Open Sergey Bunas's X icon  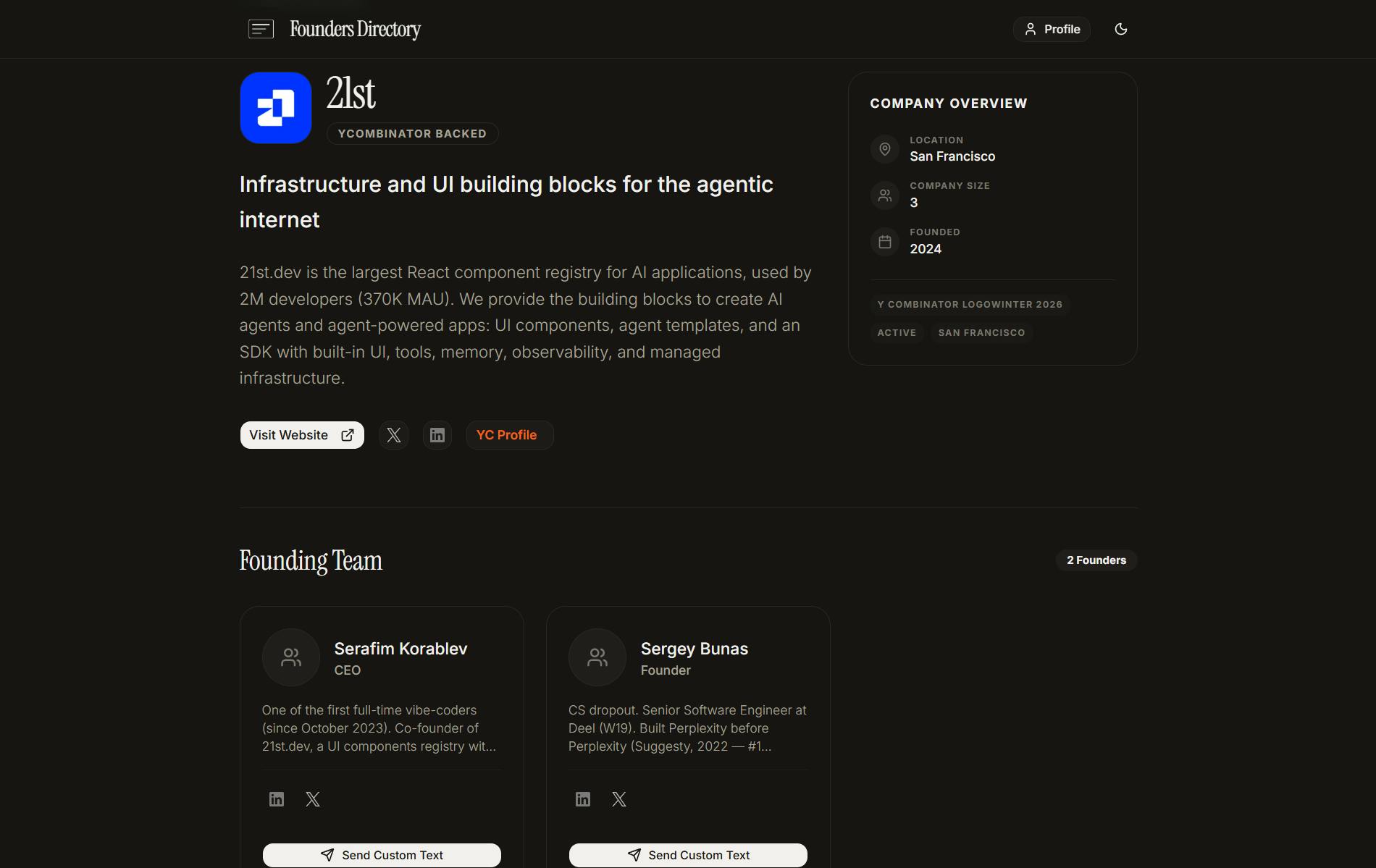coord(619,799)
